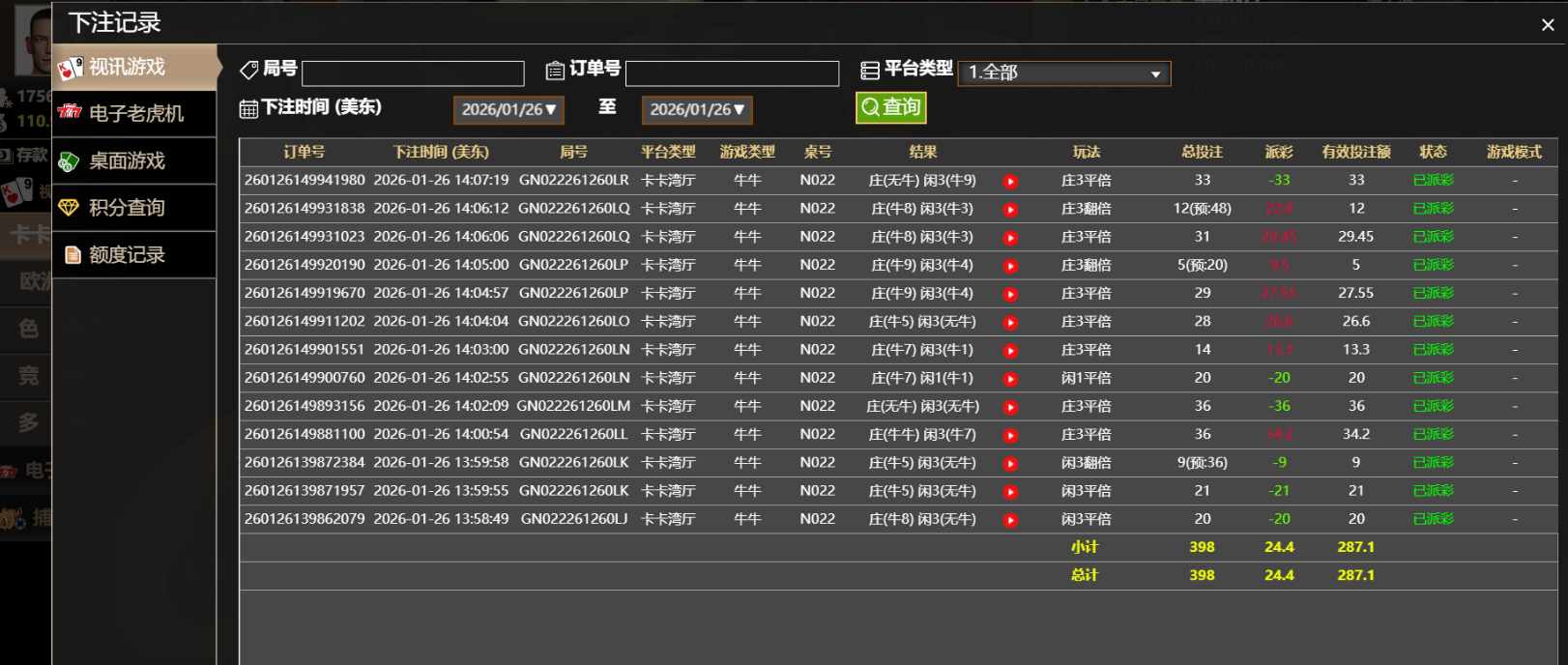Viewport: 1568px width, 665px height.
Task: Click the green 查询 search button
Action: click(x=890, y=107)
